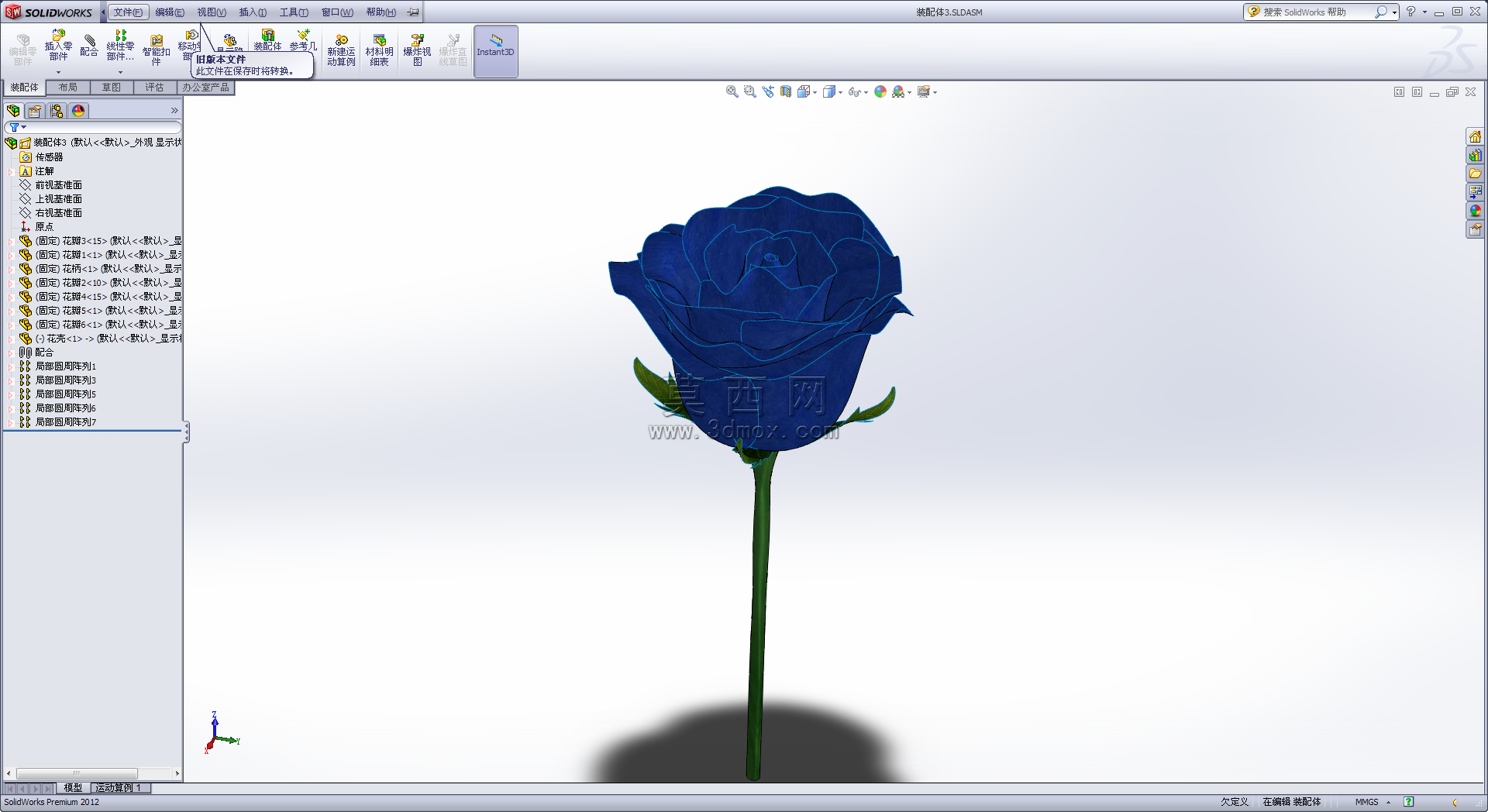Open the Hide/Show Items glasses dropdown
The image size is (1488, 812).
pos(866,92)
